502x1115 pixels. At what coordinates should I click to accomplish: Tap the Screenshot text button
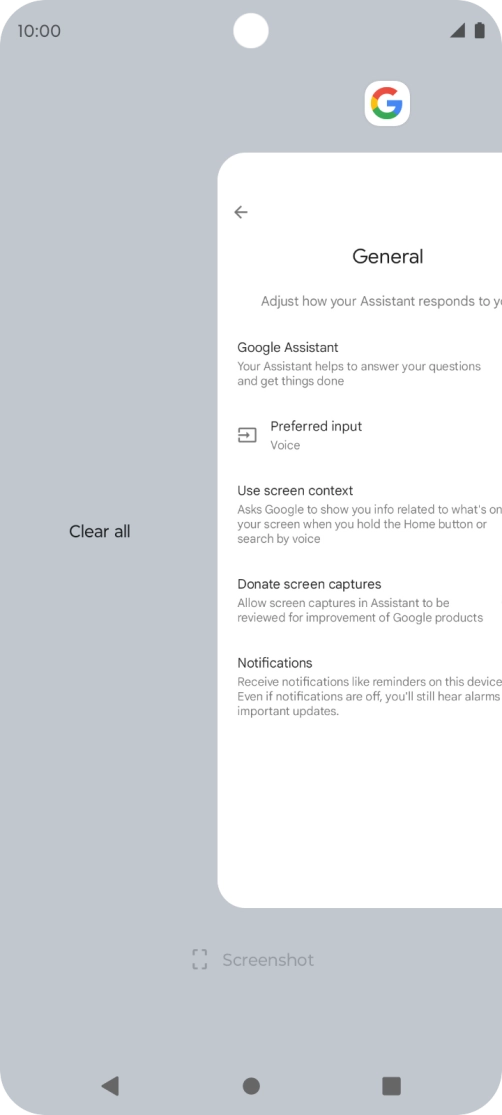click(x=268, y=960)
